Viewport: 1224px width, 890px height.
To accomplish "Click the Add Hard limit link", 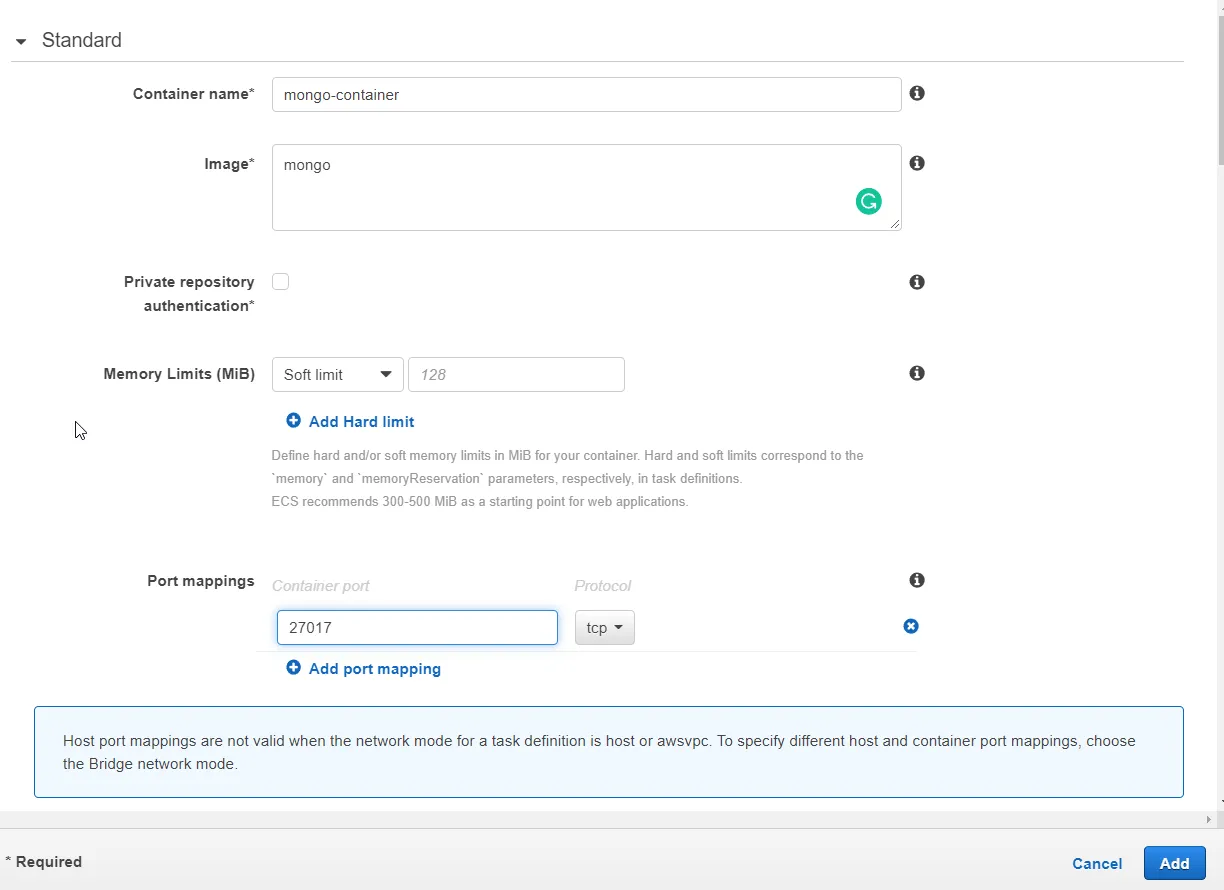I will pyautogui.click(x=361, y=421).
